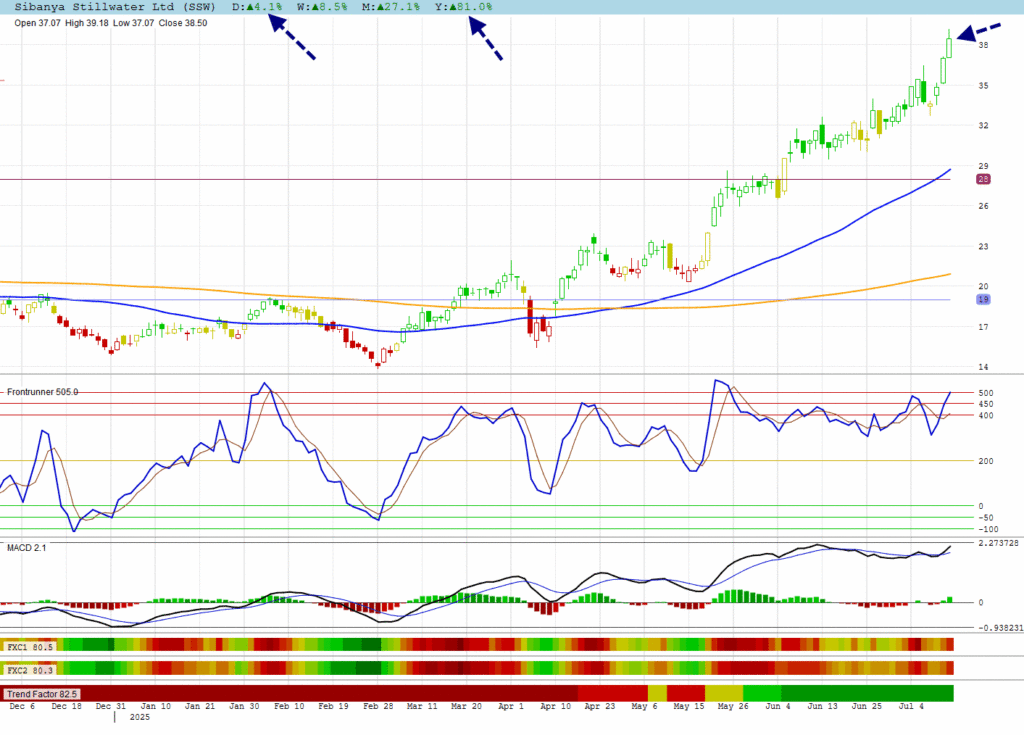Click the MACD 2.1 indicator label
This screenshot has width=1024, height=735.
coord(27,547)
